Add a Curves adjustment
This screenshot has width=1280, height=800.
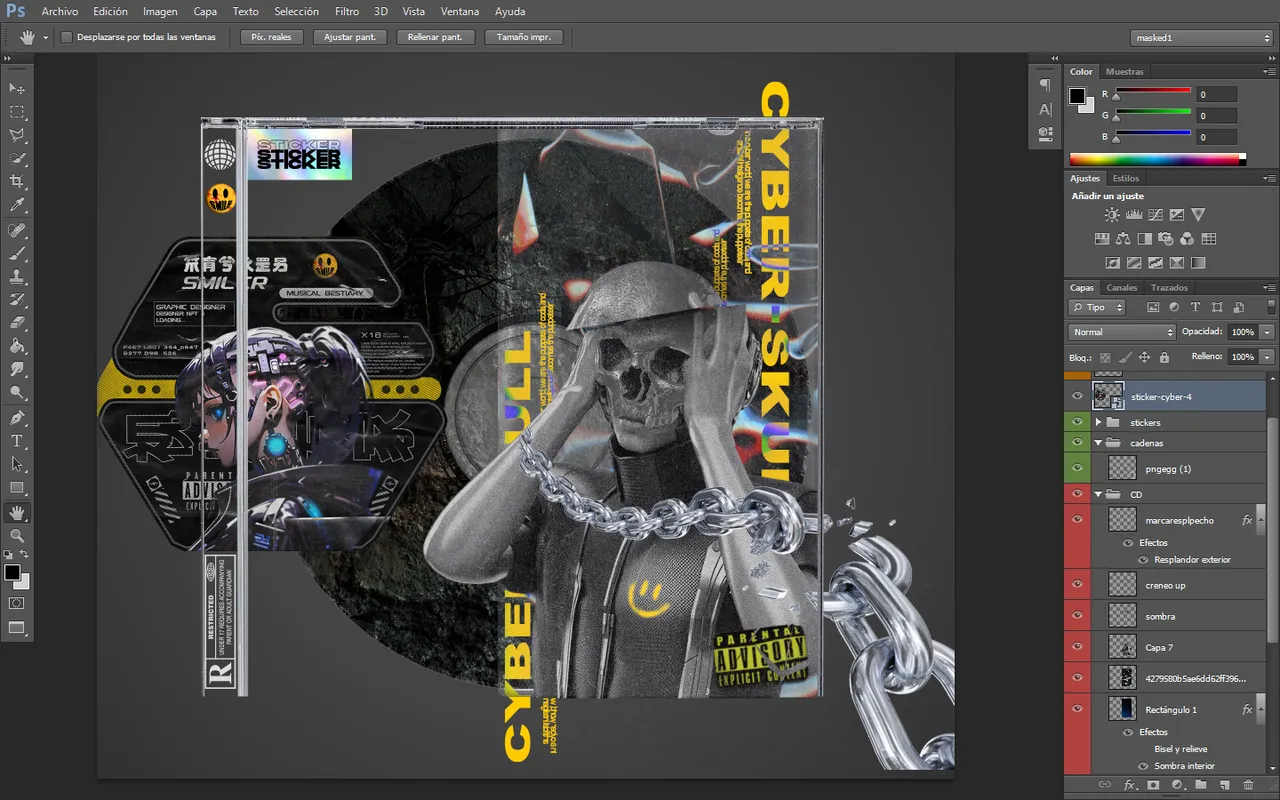click(1155, 214)
